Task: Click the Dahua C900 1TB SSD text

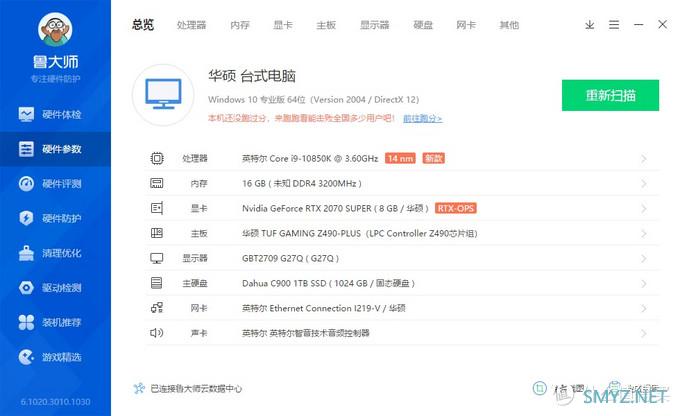Action: 328,283
